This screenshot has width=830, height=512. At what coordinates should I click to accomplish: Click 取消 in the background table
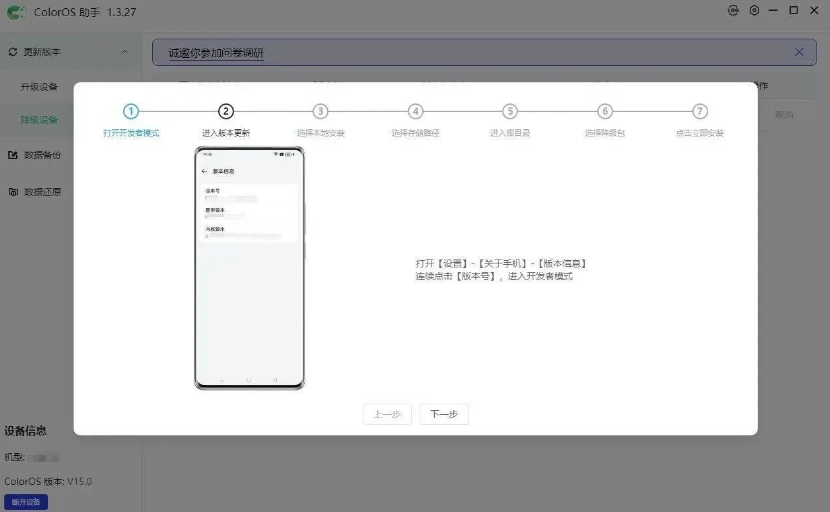784,114
